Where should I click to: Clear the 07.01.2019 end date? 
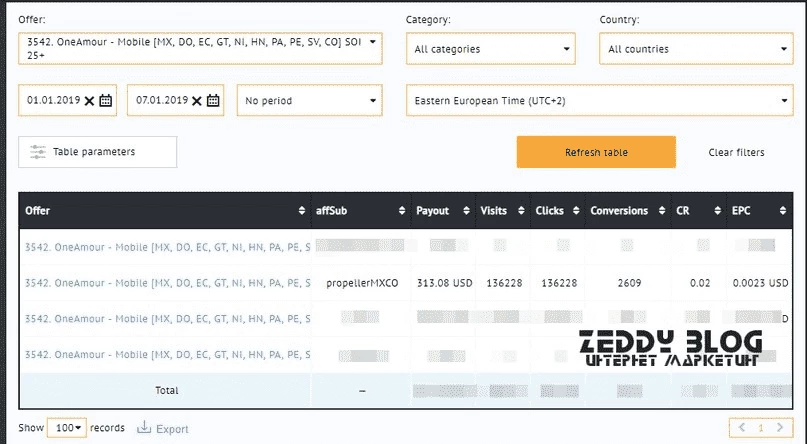(x=197, y=101)
